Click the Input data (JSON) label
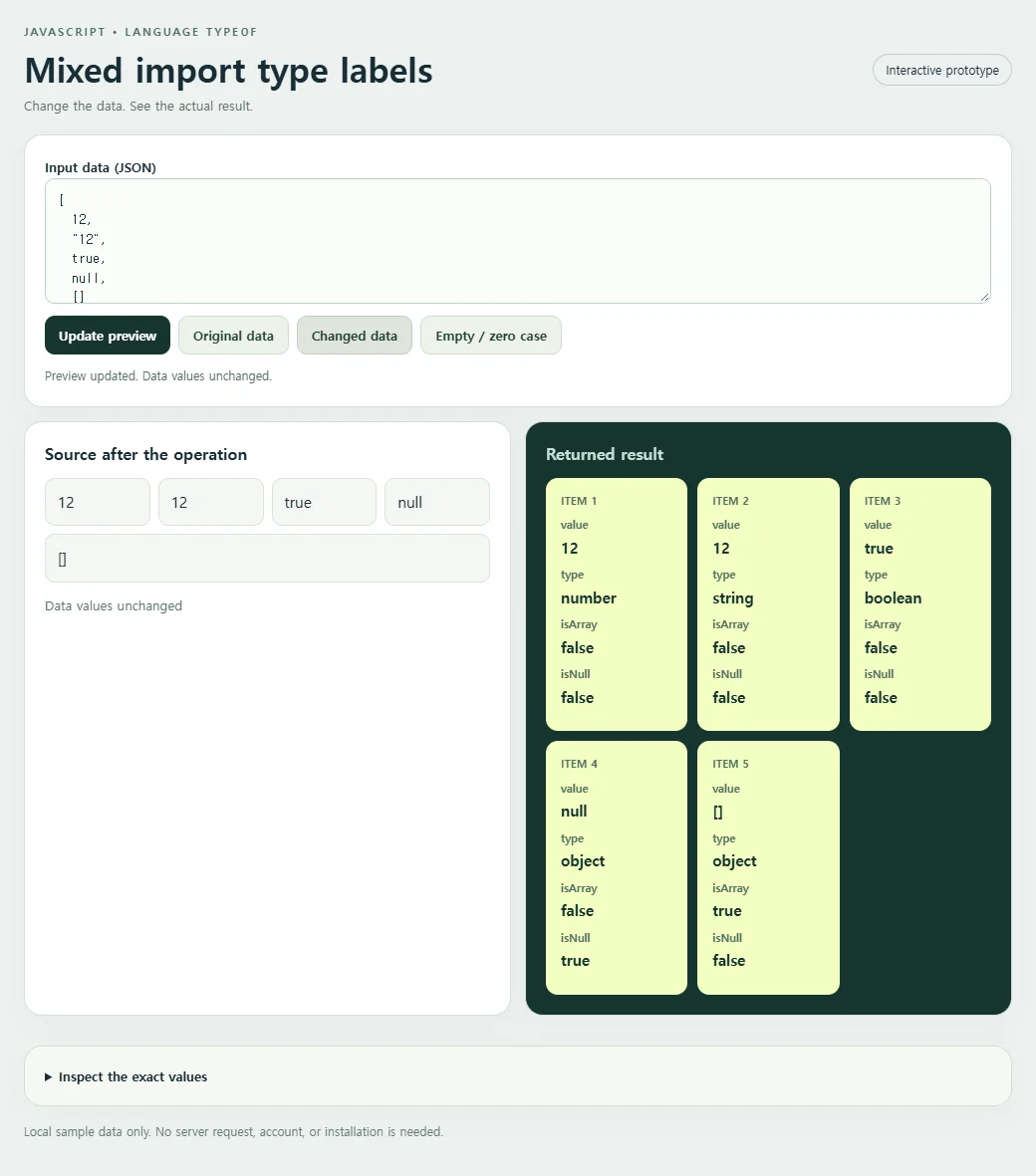Image resolution: width=1036 pixels, height=1176 pixels. 101,167
